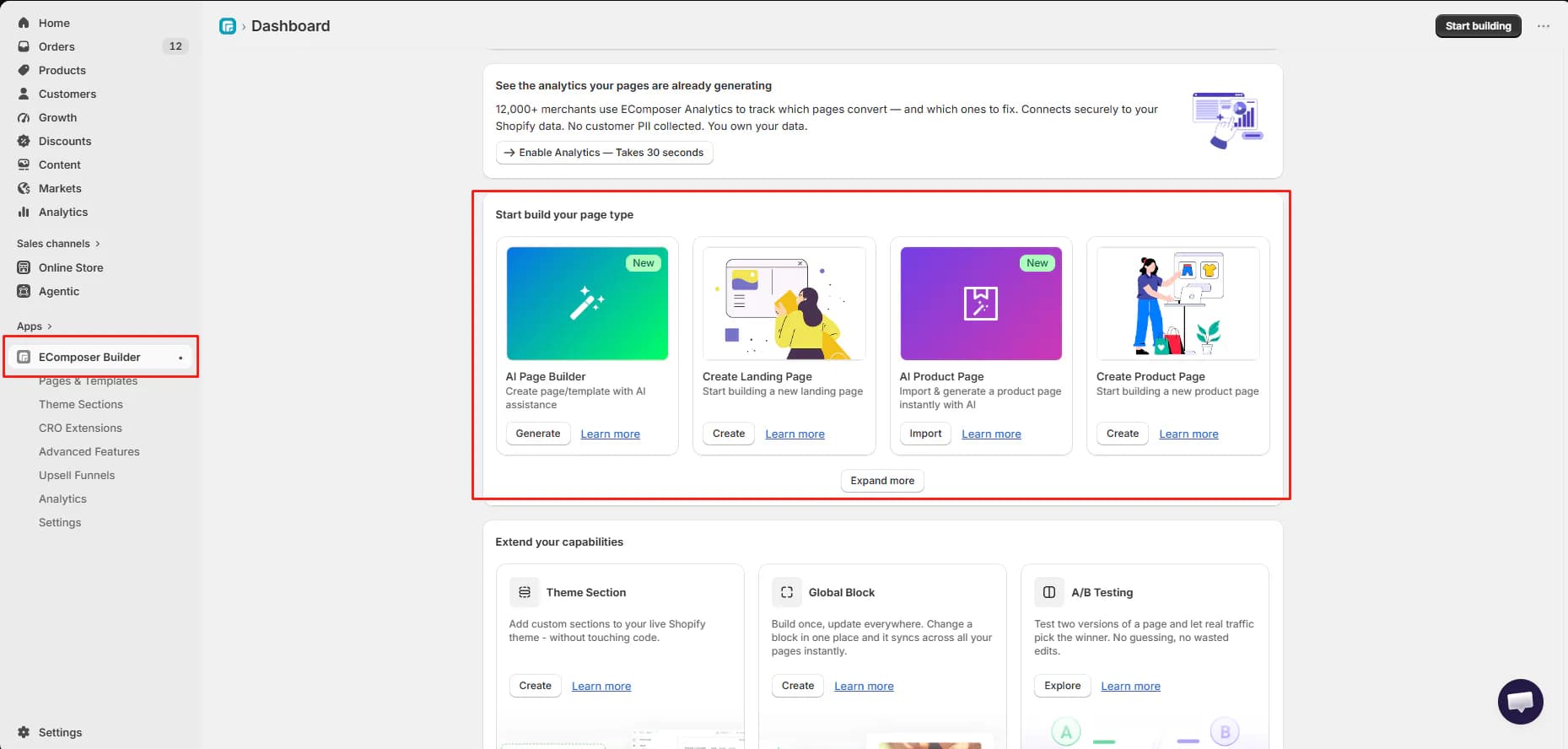
Task: Click the Start building button
Action: point(1479,26)
